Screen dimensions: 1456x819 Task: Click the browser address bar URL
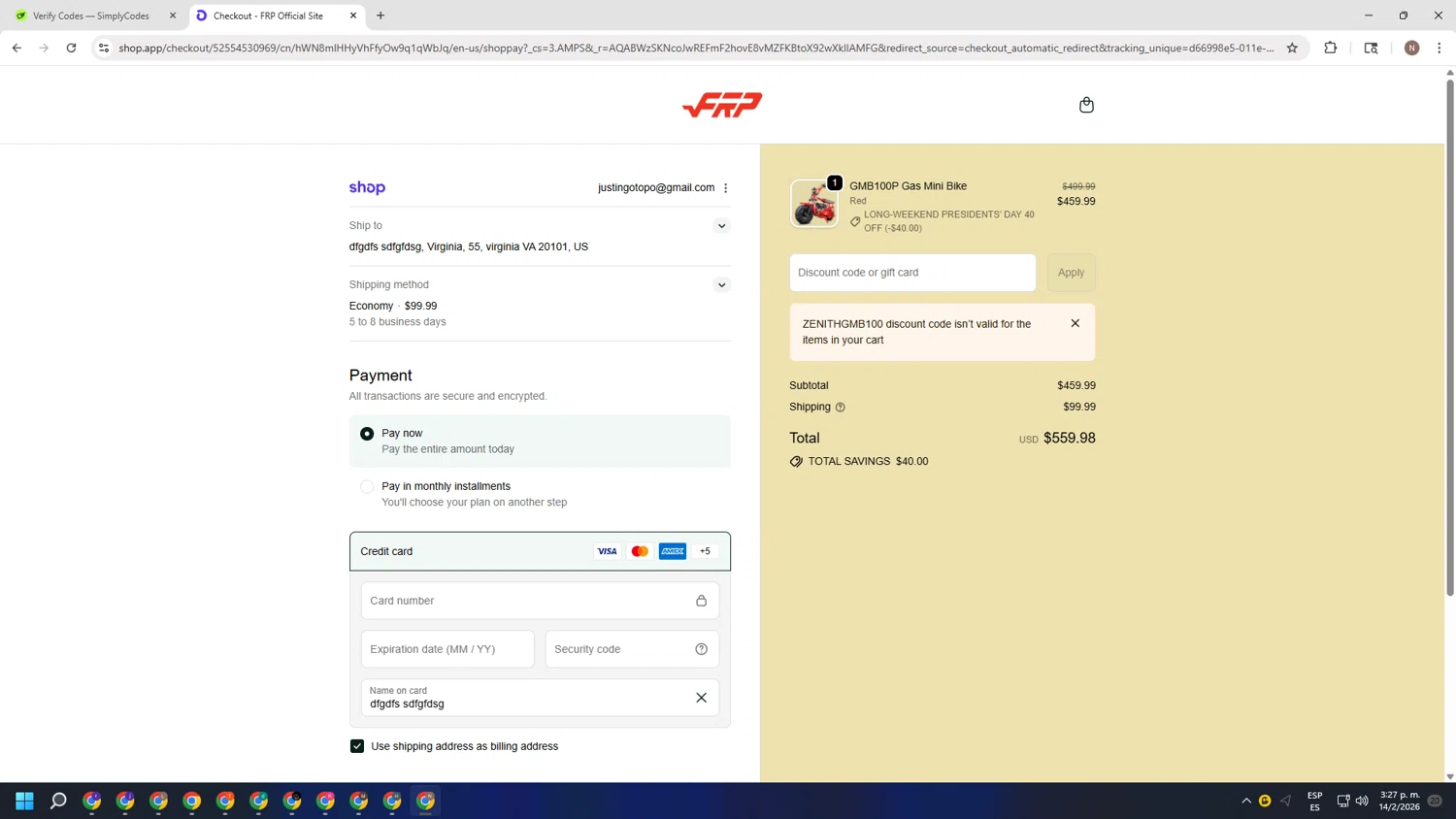click(696, 48)
